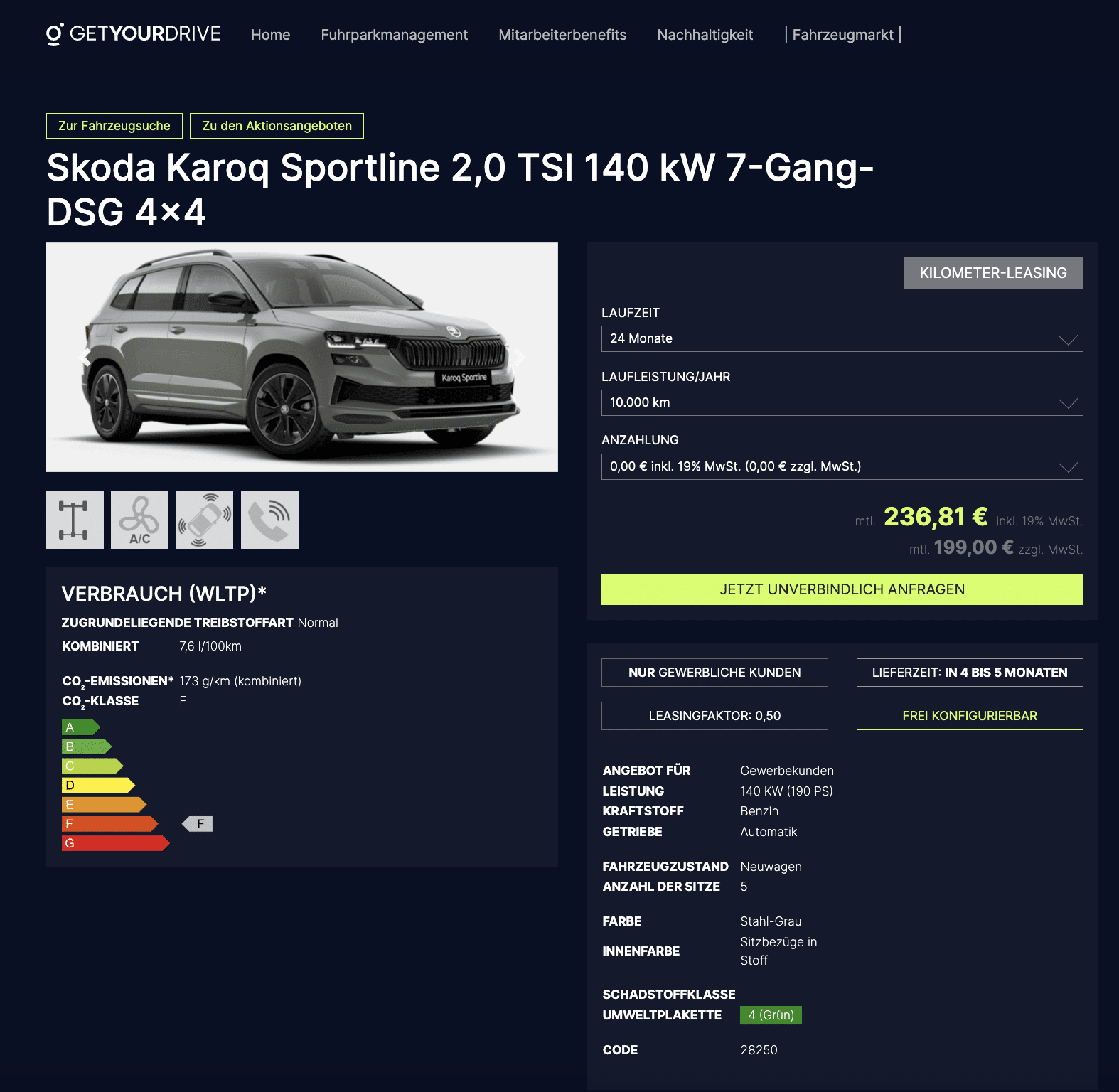
Task: Click the 173 g/km (kombiniert) value
Action: point(240,681)
